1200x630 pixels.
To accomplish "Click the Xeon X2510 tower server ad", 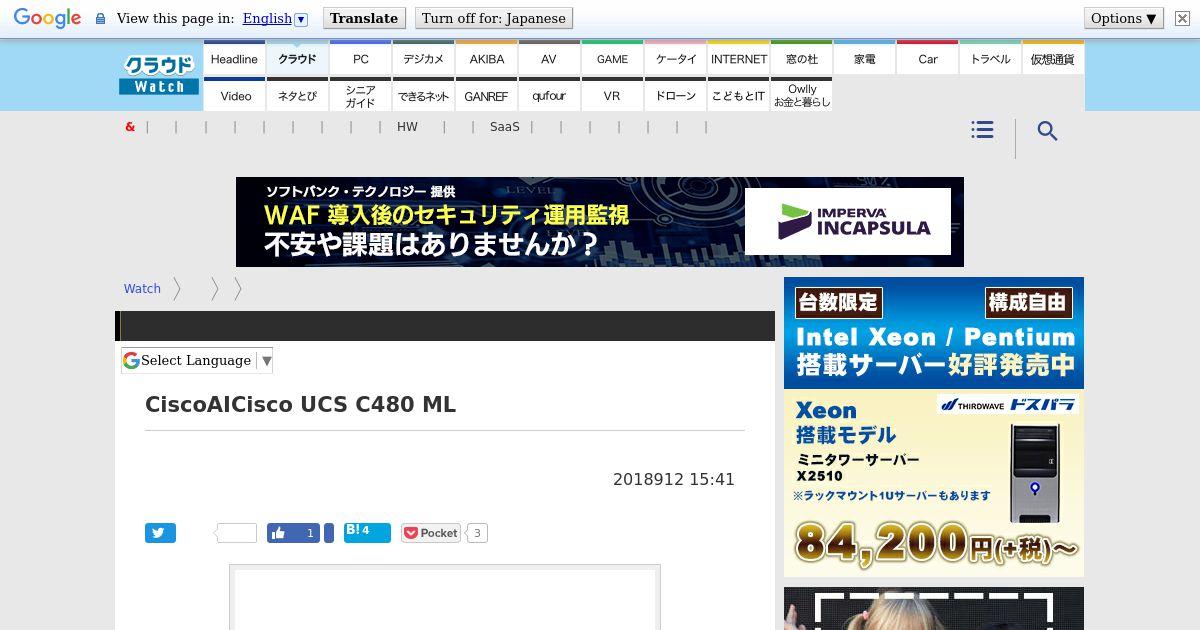I will click(934, 483).
